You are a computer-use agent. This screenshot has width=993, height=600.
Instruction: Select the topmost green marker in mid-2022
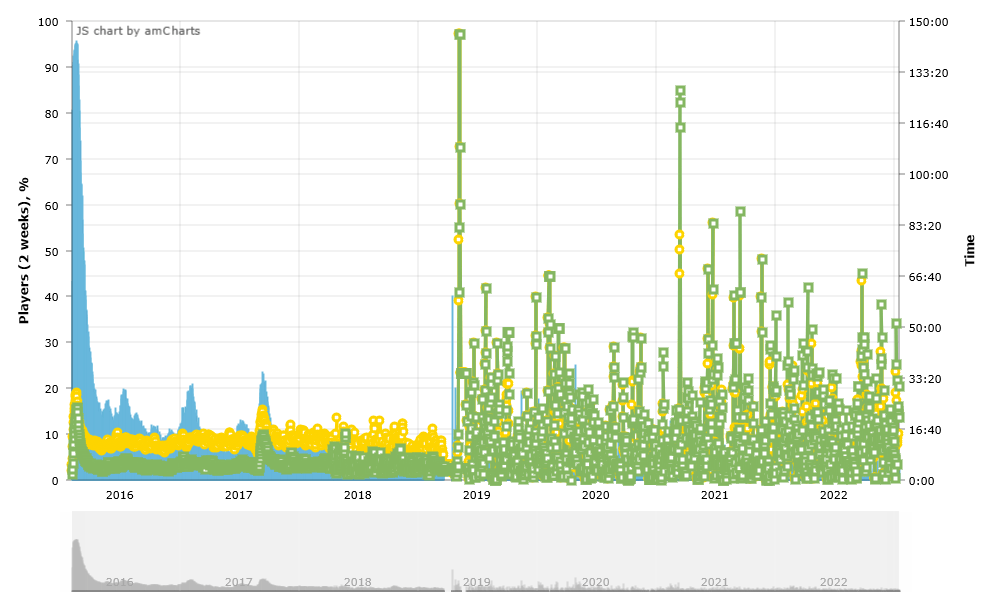click(862, 274)
